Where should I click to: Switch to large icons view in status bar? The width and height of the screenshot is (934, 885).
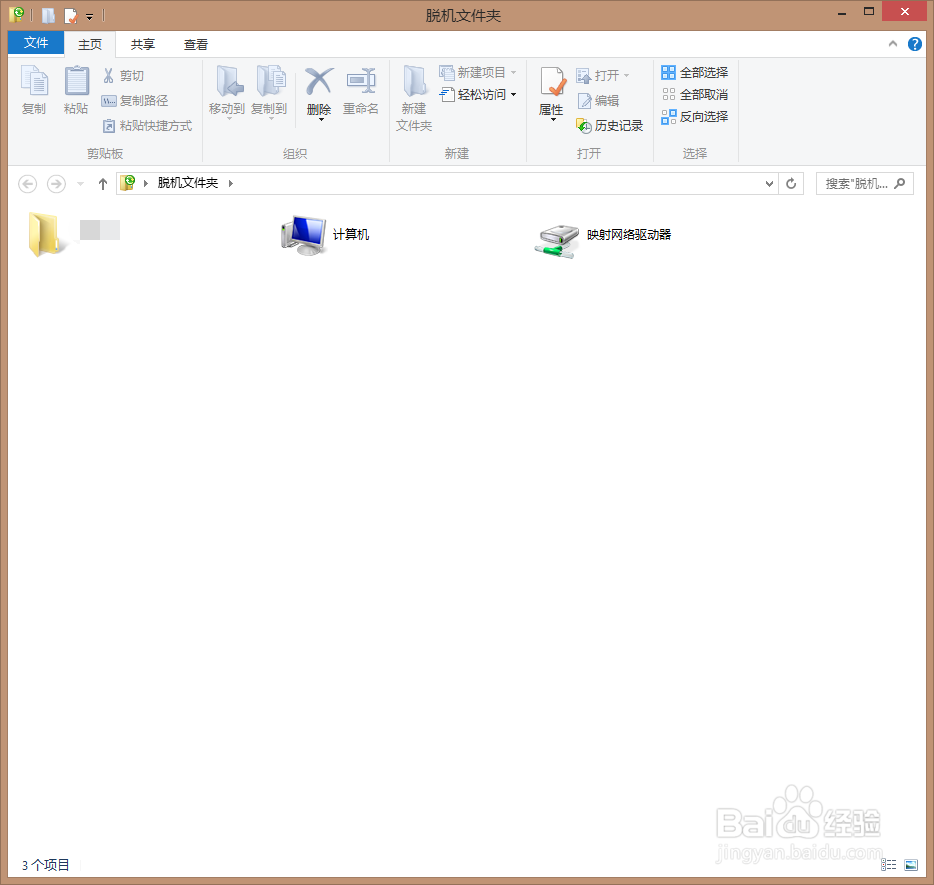point(911,865)
